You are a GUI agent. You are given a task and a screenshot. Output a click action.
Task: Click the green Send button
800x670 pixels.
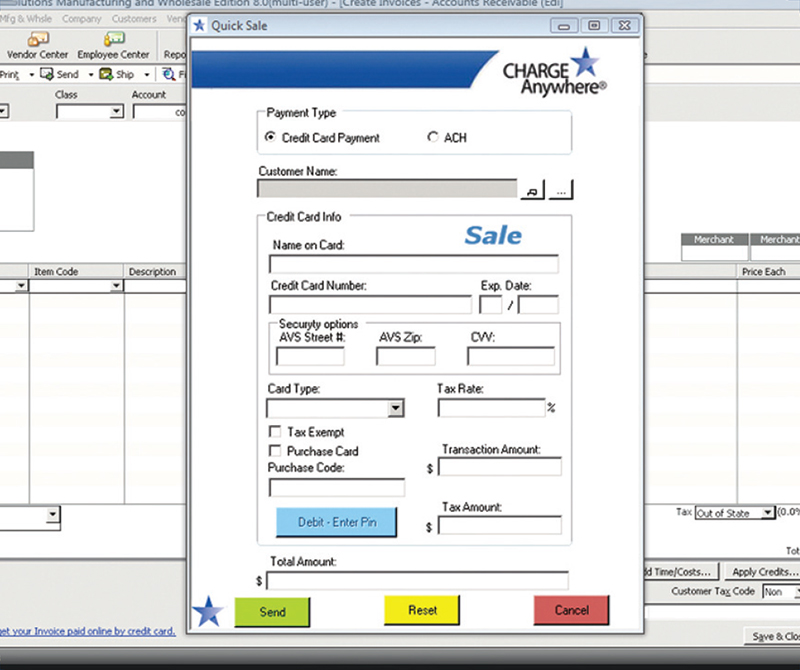tap(272, 611)
